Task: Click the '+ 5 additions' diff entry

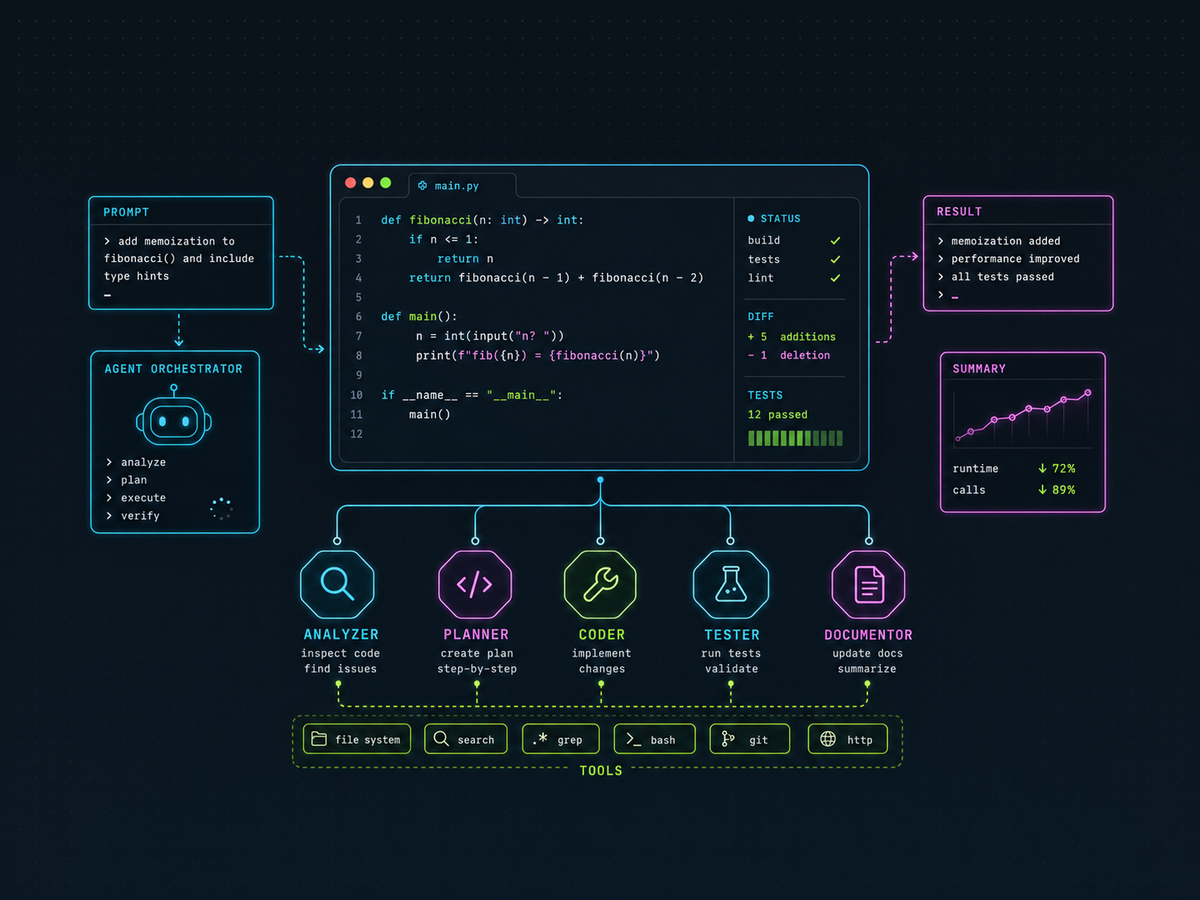Action: [792, 337]
